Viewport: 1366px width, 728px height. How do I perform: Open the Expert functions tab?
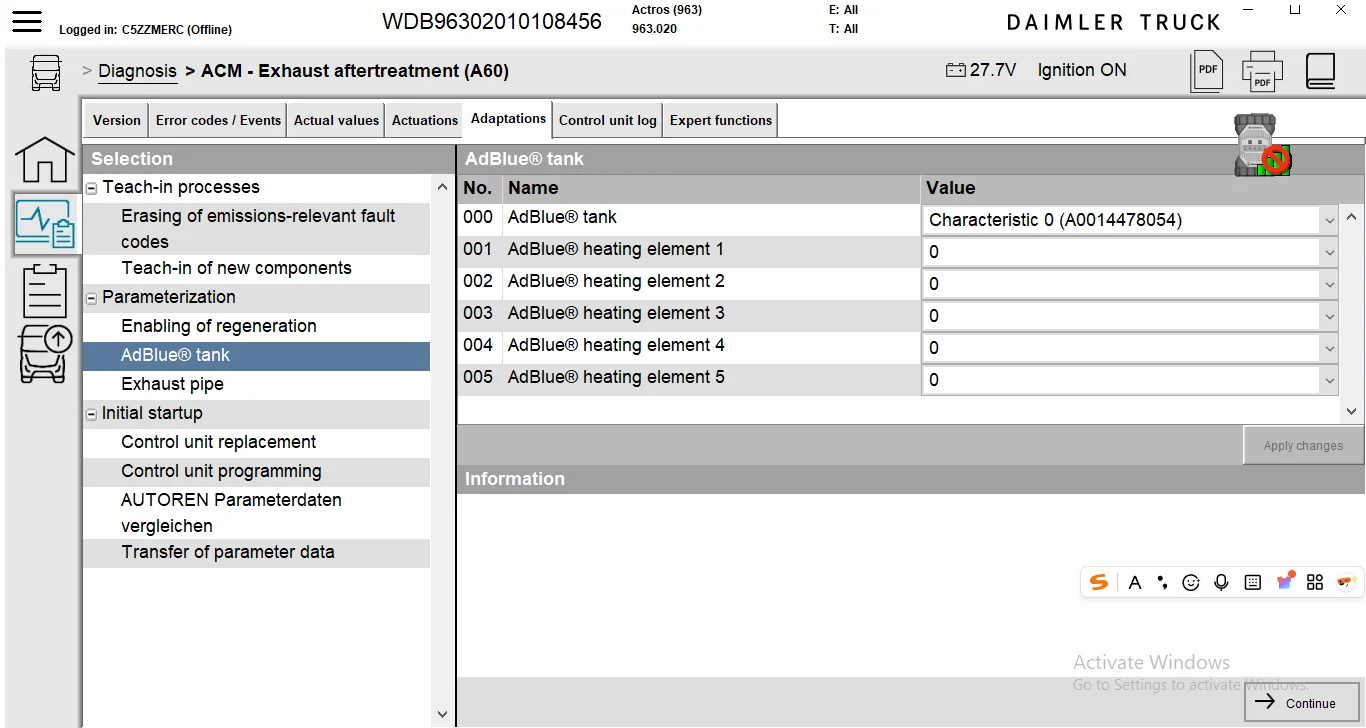[721, 120]
